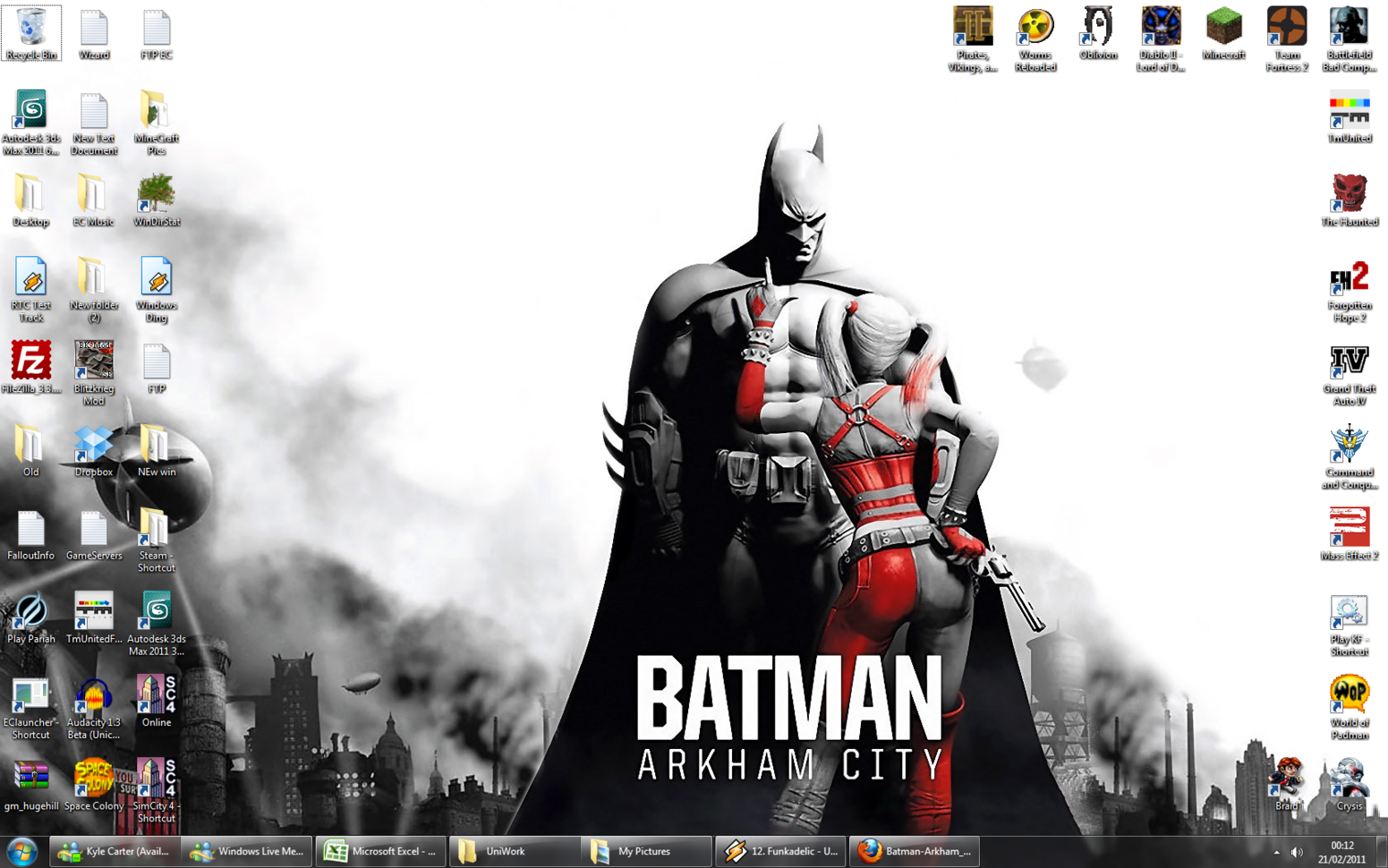
Task: Launch Braid game shortcut
Action: tap(1287, 785)
